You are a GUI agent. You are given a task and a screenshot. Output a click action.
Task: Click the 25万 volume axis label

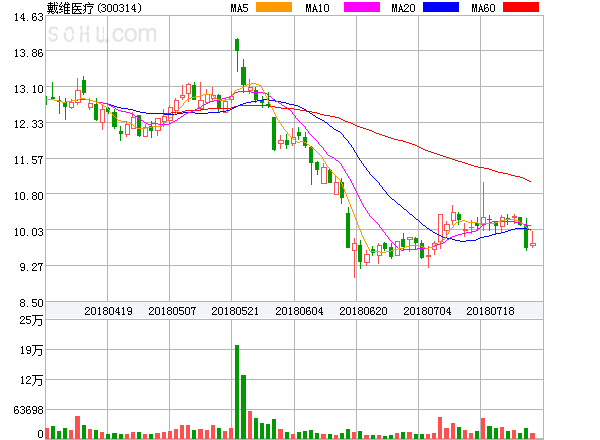tap(31, 320)
